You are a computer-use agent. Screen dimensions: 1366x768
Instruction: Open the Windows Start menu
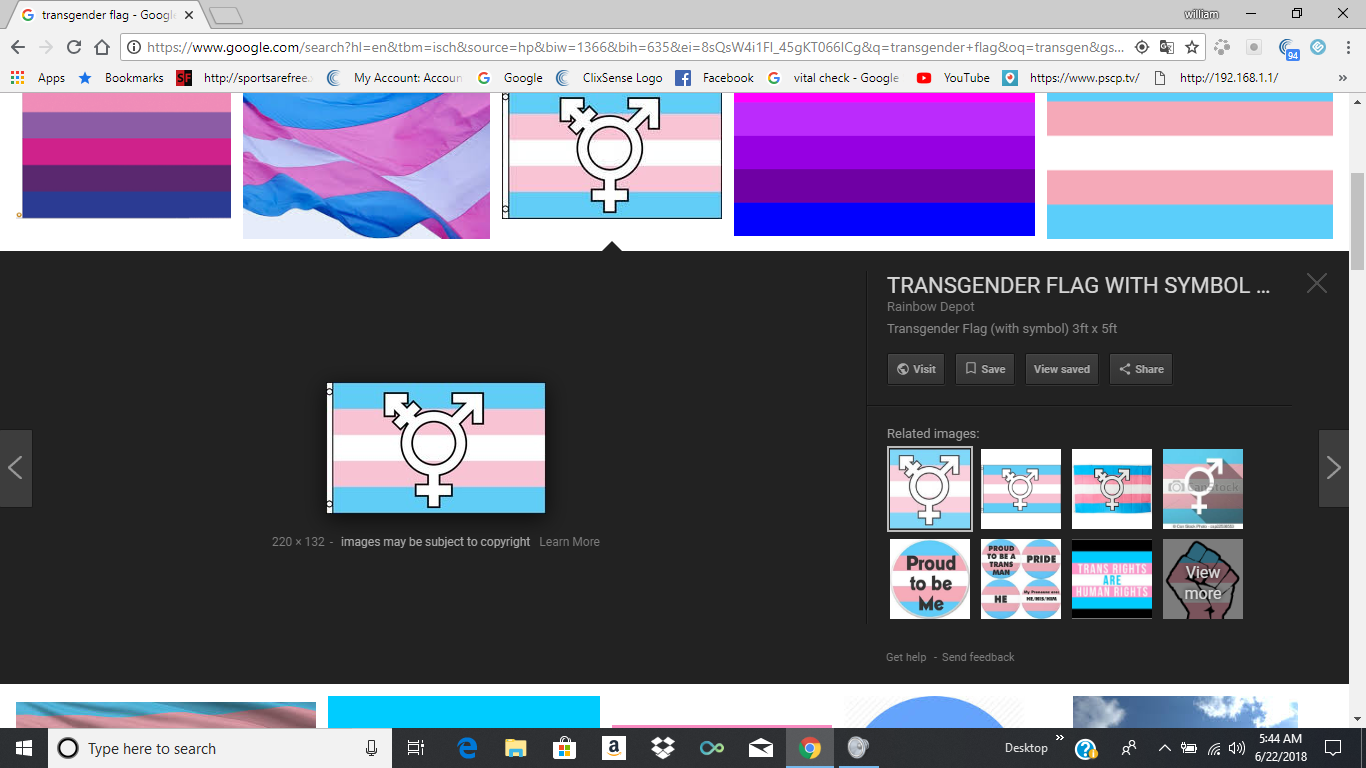(x=23, y=748)
